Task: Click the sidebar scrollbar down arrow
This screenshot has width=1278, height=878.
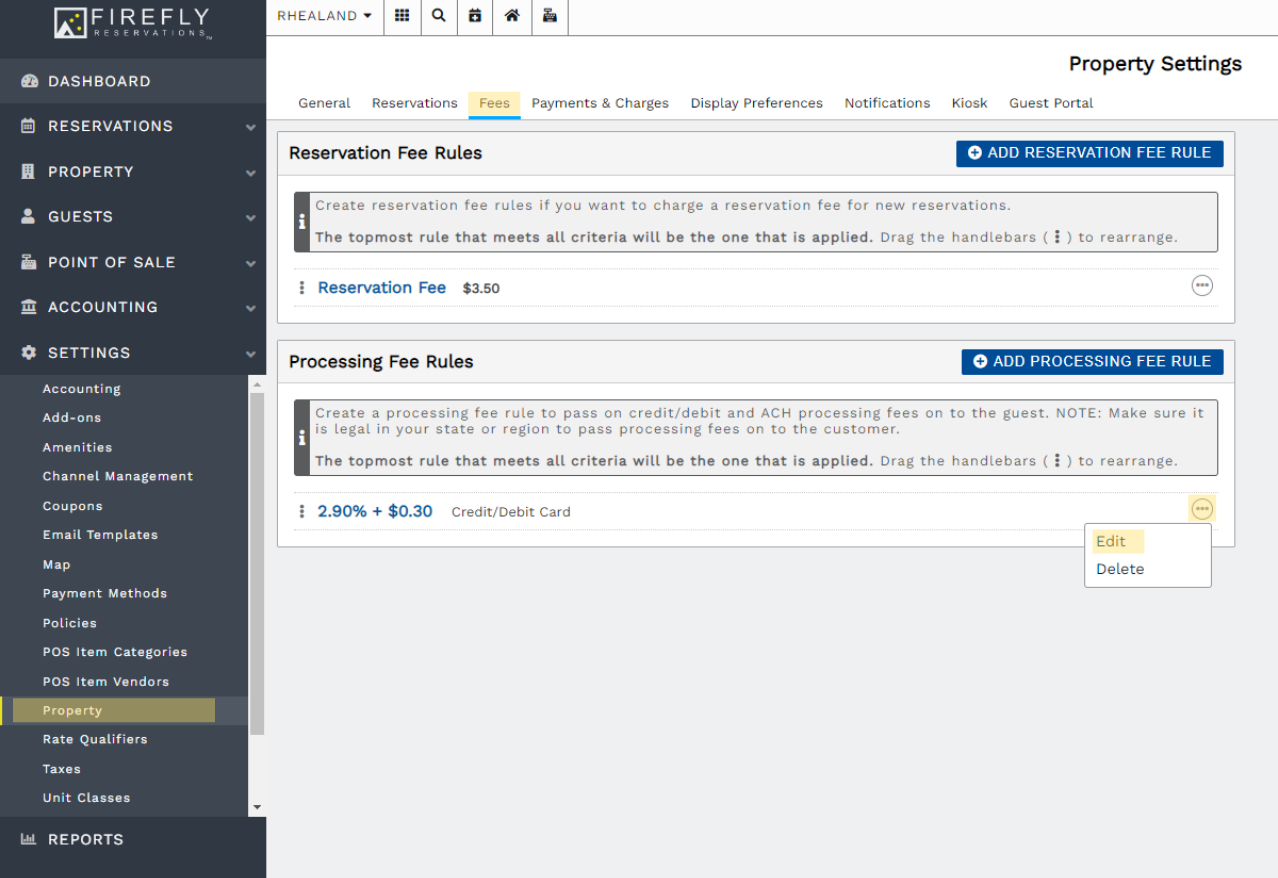Action: tap(257, 807)
